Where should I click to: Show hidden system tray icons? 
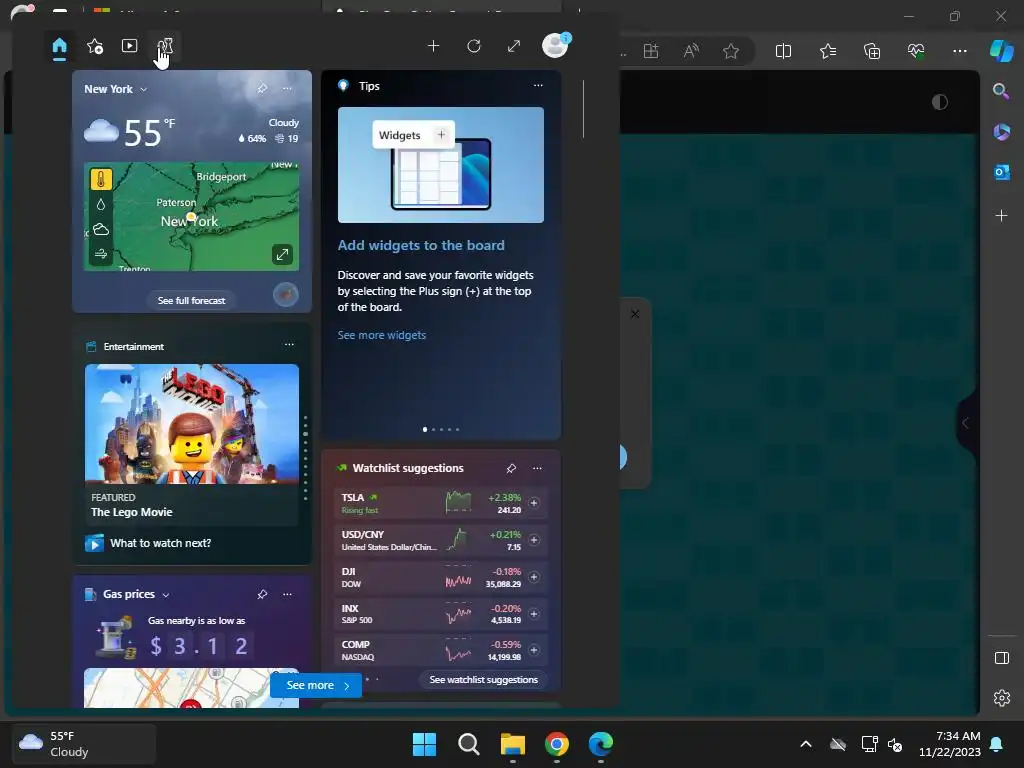click(806, 744)
